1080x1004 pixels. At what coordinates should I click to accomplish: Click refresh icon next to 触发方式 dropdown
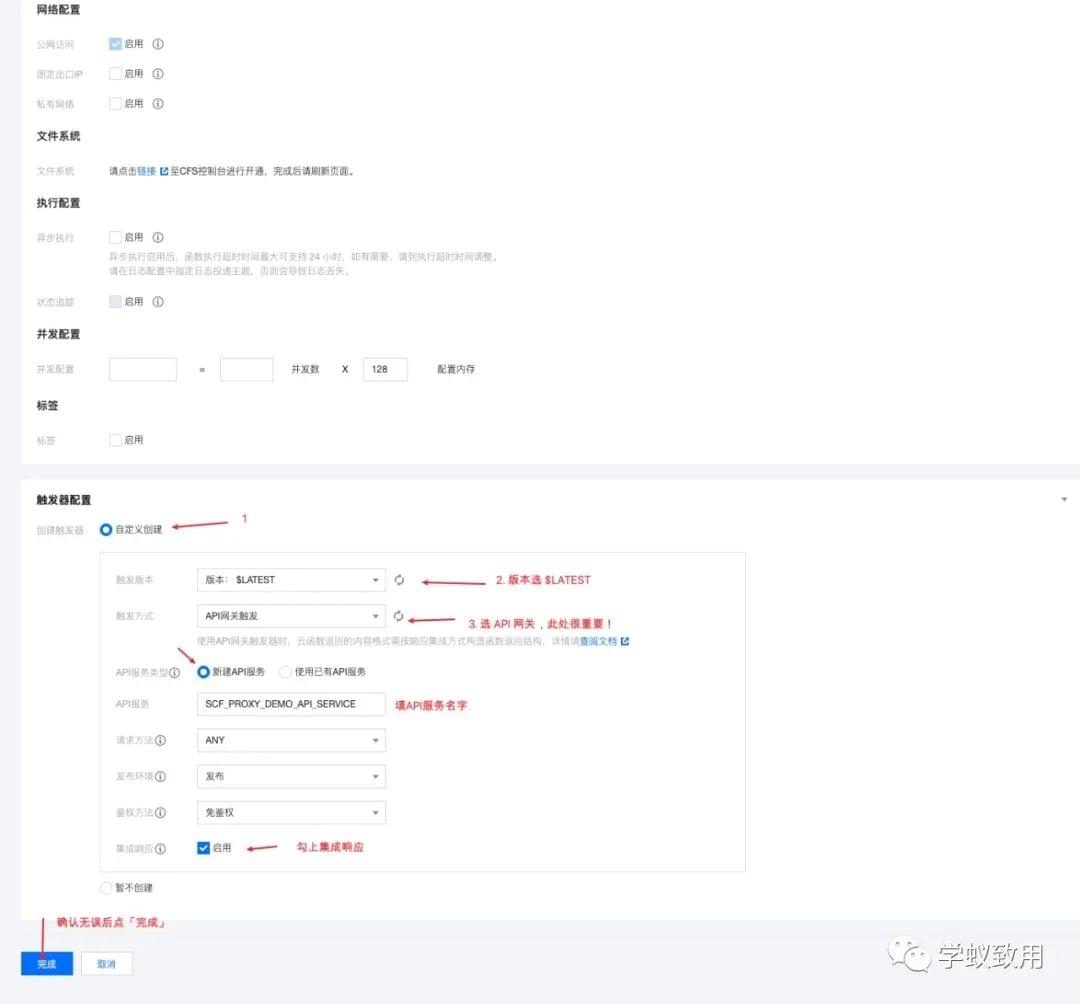(x=400, y=616)
